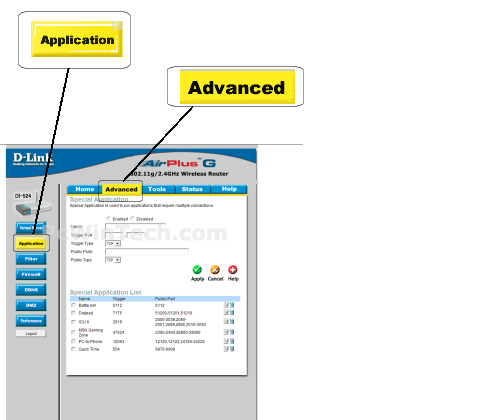Open the Status tab
The image size is (479, 420).
click(192, 189)
